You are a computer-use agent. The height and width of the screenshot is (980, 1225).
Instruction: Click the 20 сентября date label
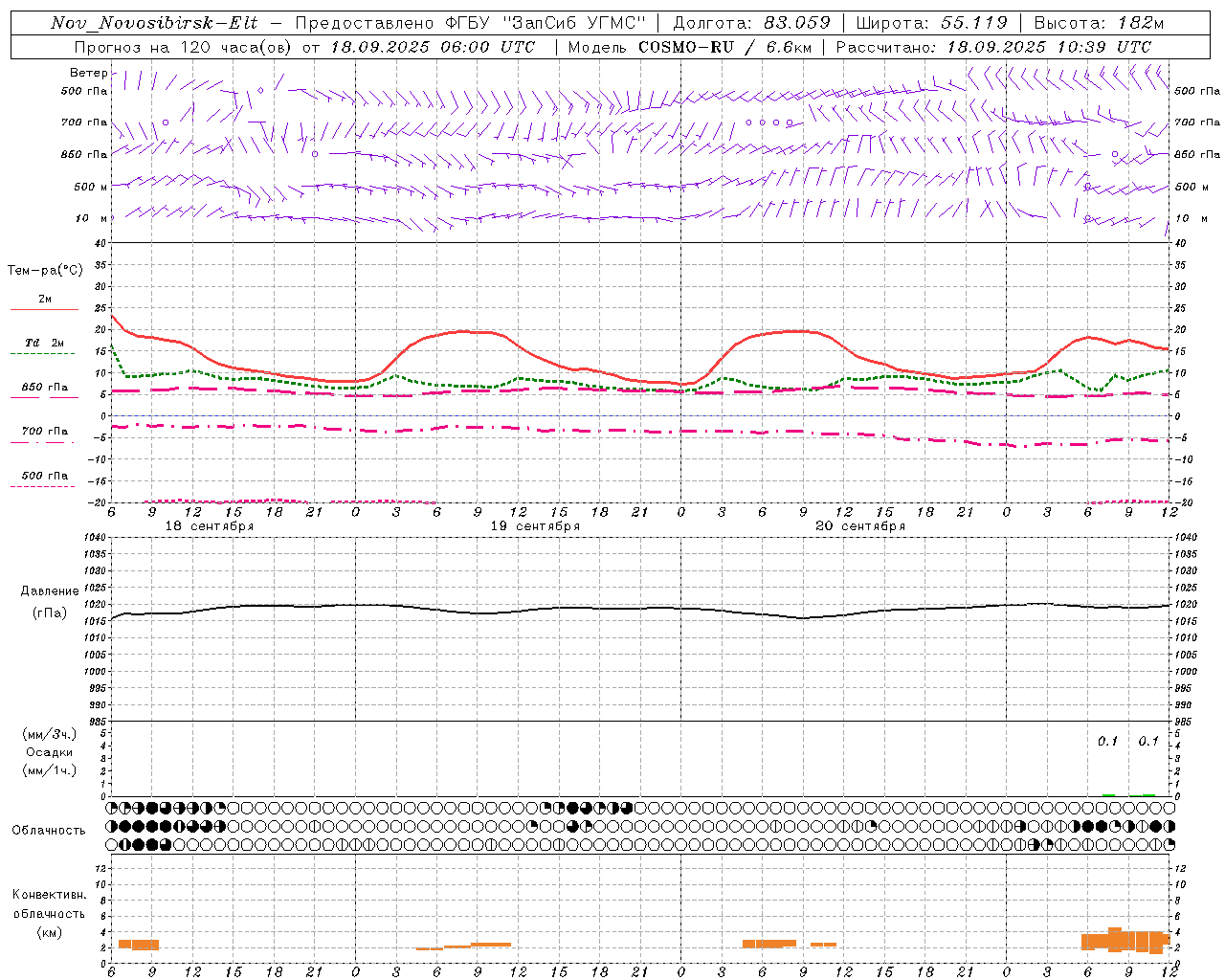(860, 526)
